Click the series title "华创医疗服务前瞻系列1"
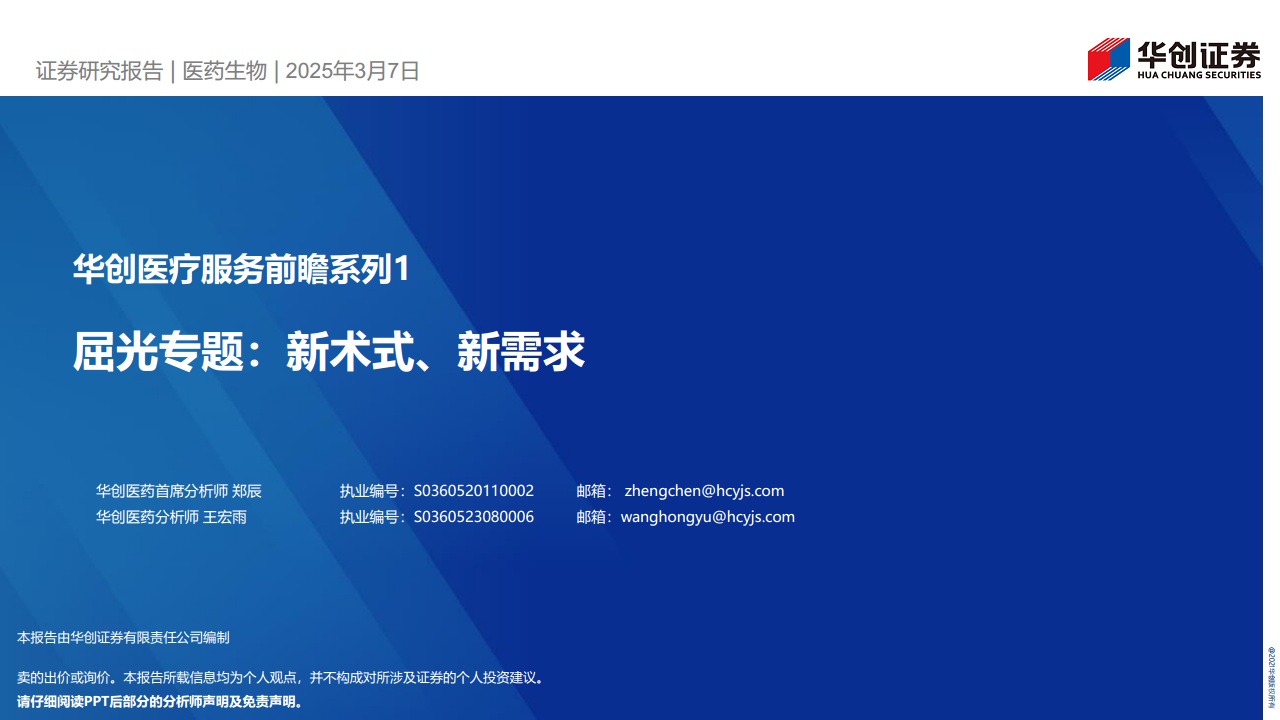 pos(242,269)
